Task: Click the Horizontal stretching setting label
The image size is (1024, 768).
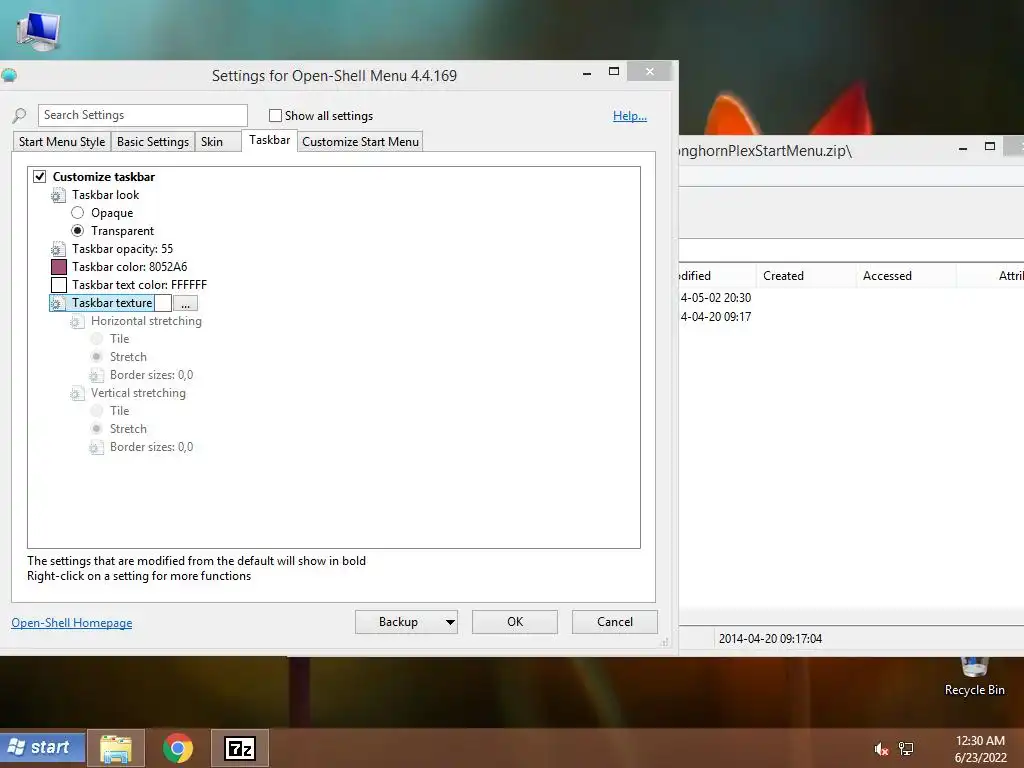Action: tap(146, 321)
